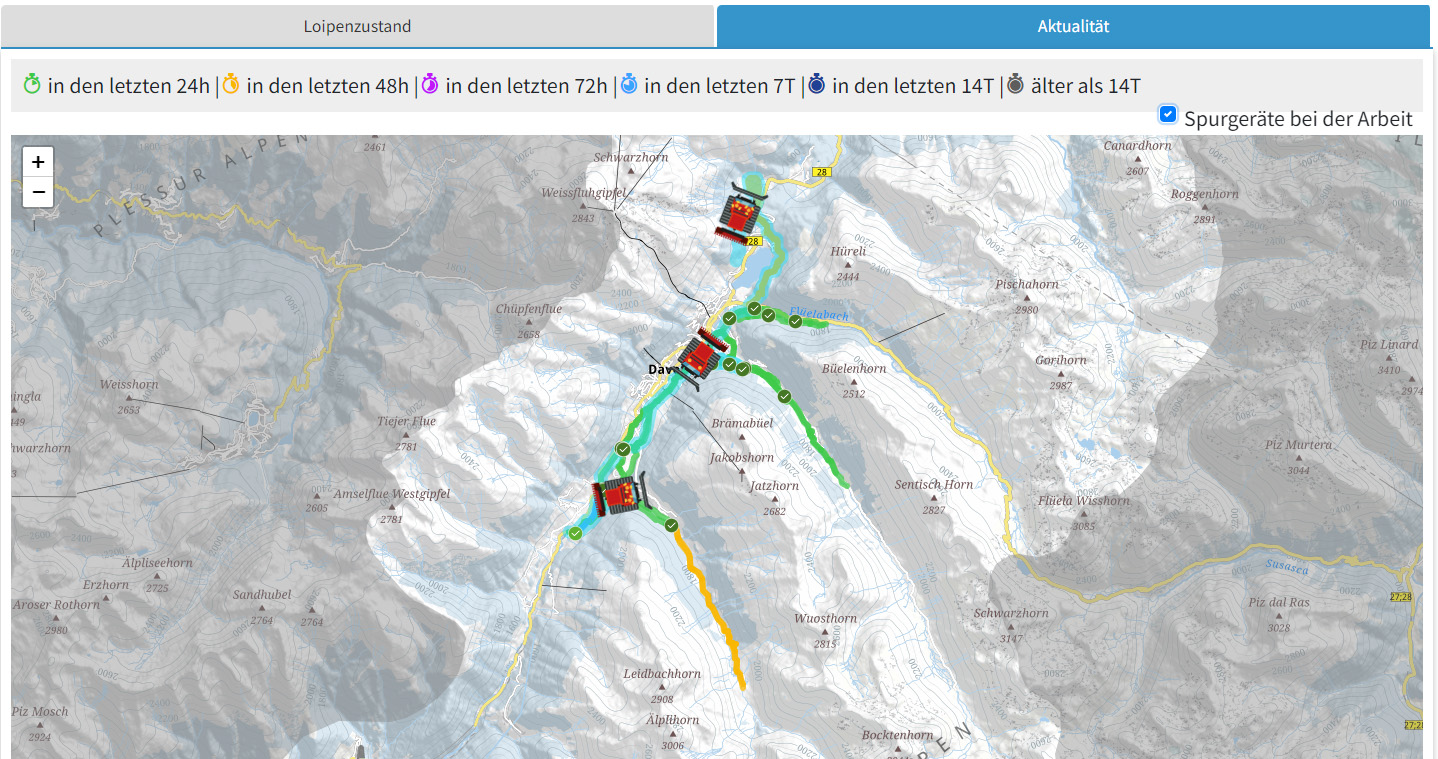Click gray stopwatch icon for älter als 14T
The width and height of the screenshot is (1438, 759).
1015,85
